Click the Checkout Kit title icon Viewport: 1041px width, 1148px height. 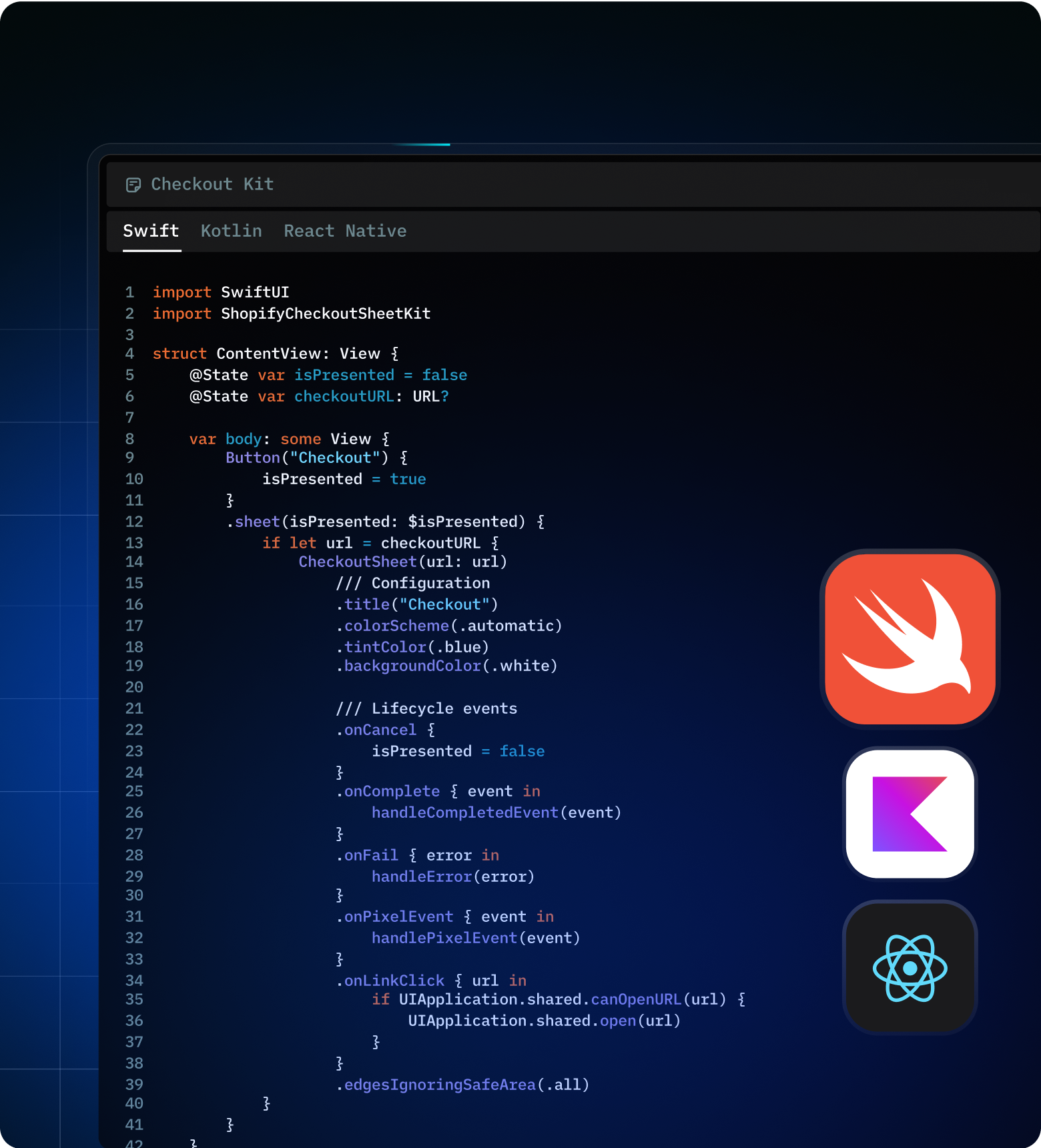[x=133, y=185]
